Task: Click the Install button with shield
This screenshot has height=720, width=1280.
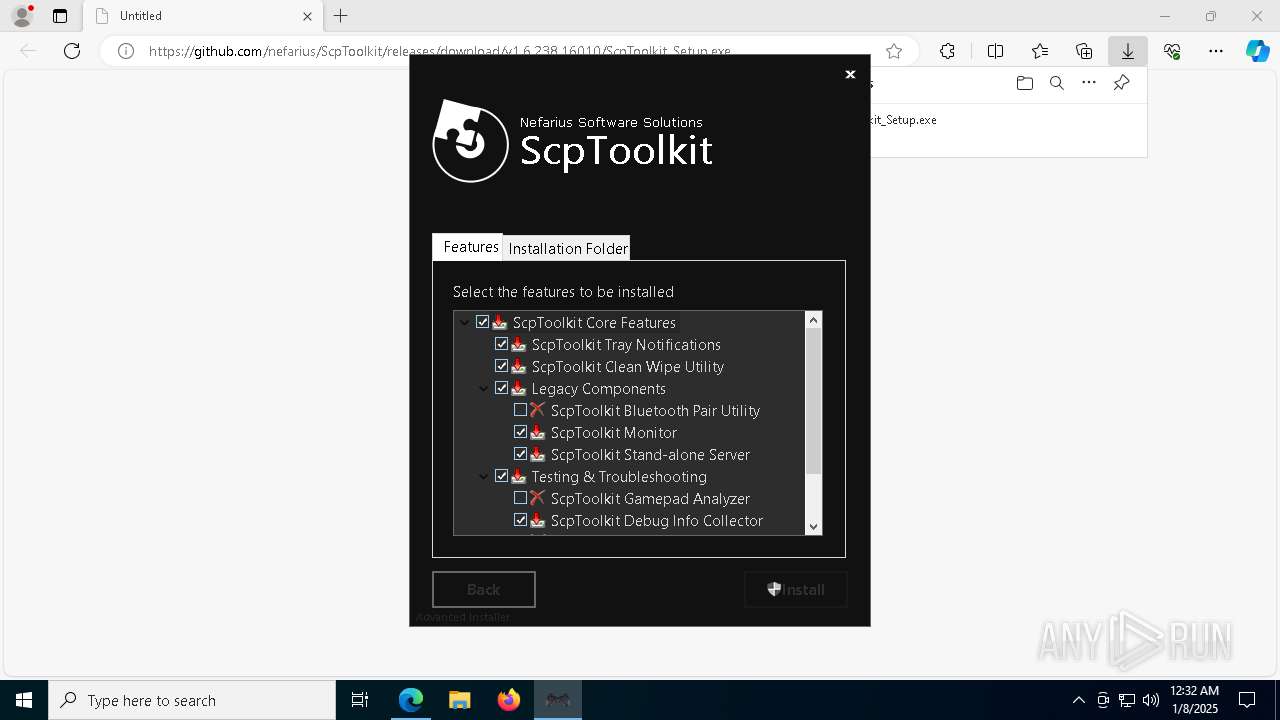Action: pyautogui.click(x=796, y=589)
